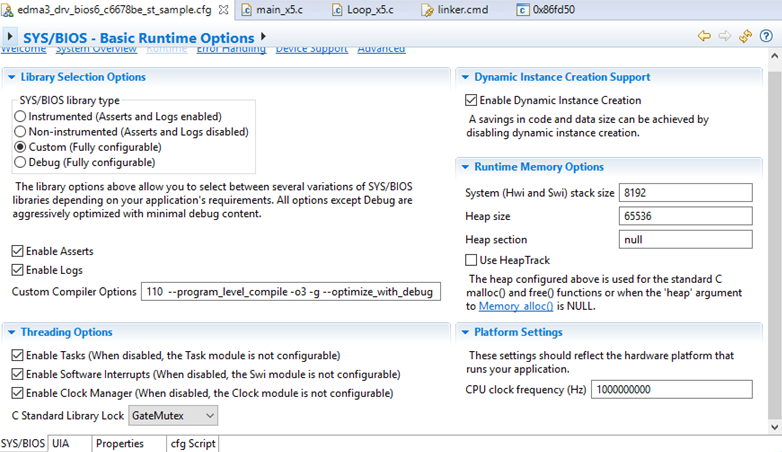Click the forward navigation arrow icon
The height and width of the screenshot is (452, 782).
click(725, 37)
